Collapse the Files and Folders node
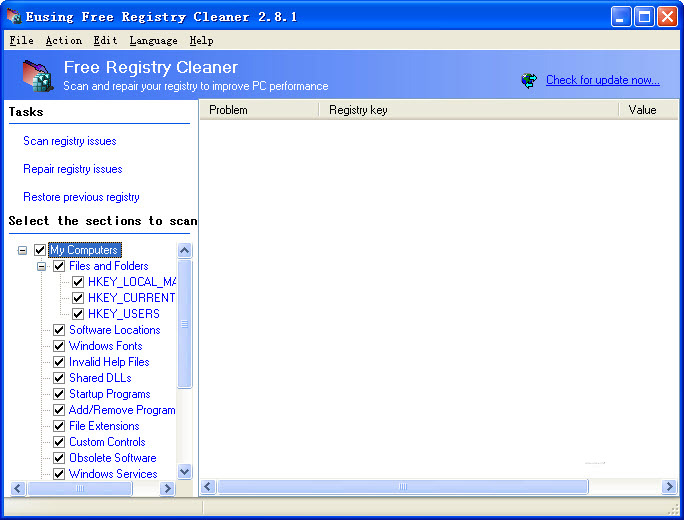Image resolution: width=684 pixels, height=520 pixels. coord(41,266)
